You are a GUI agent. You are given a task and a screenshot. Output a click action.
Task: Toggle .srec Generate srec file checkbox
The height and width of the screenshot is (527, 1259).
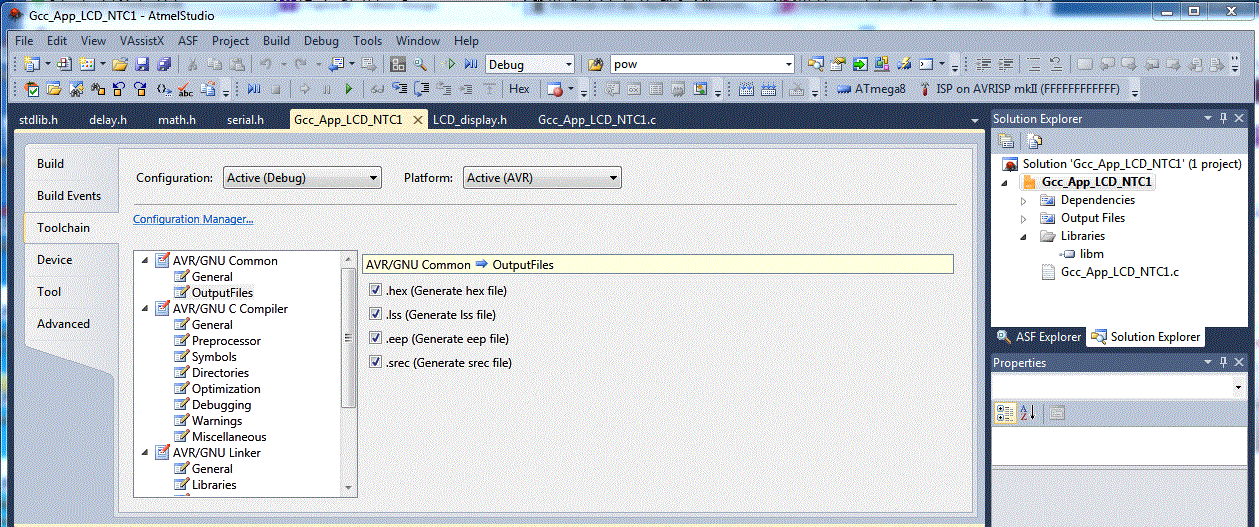point(376,363)
